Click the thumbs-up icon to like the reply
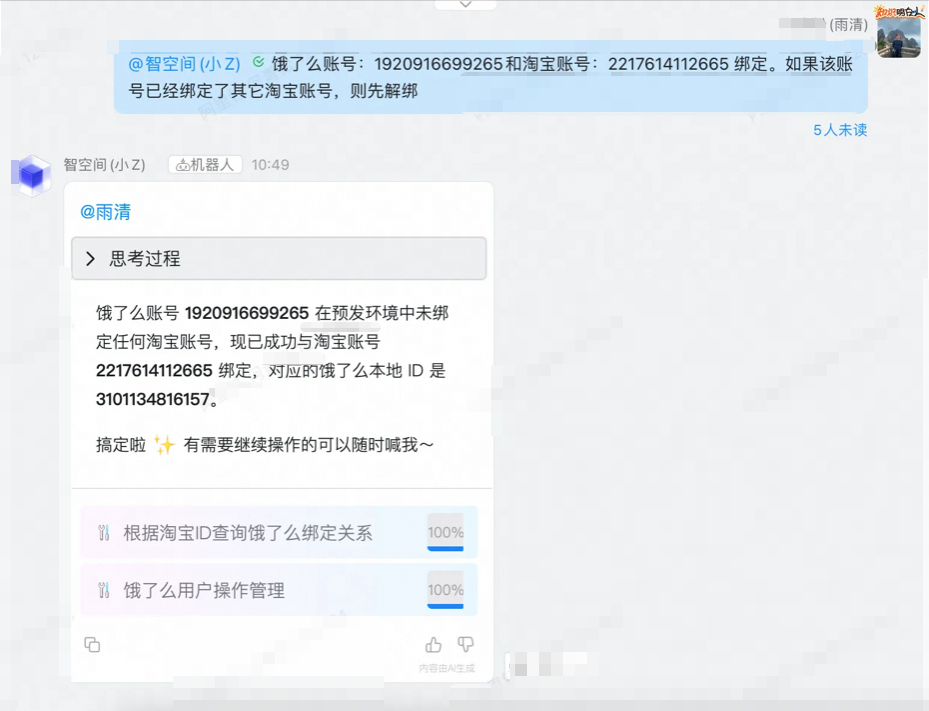 (432, 645)
